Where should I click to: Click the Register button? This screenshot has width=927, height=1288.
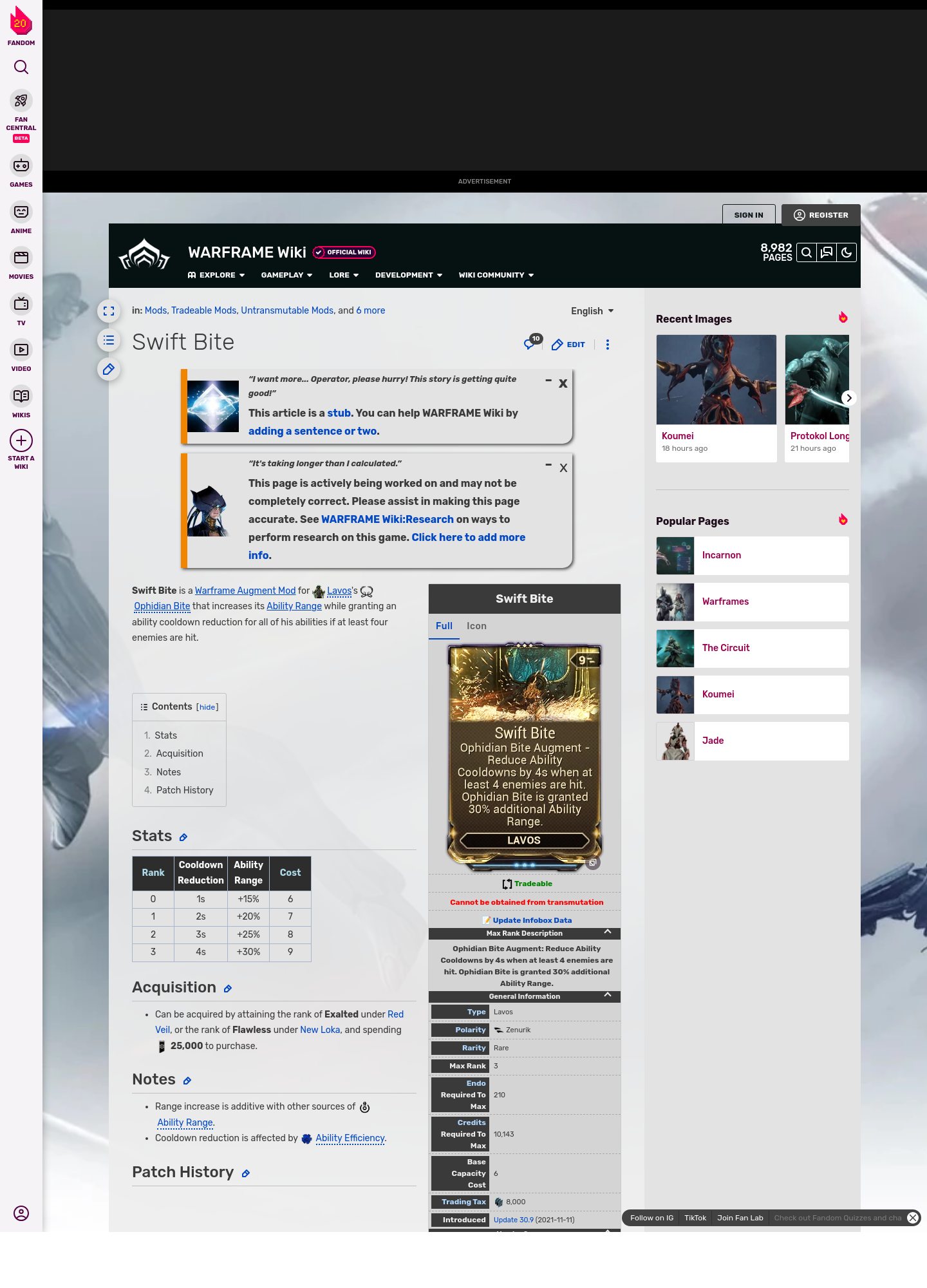[x=821, y=215]
